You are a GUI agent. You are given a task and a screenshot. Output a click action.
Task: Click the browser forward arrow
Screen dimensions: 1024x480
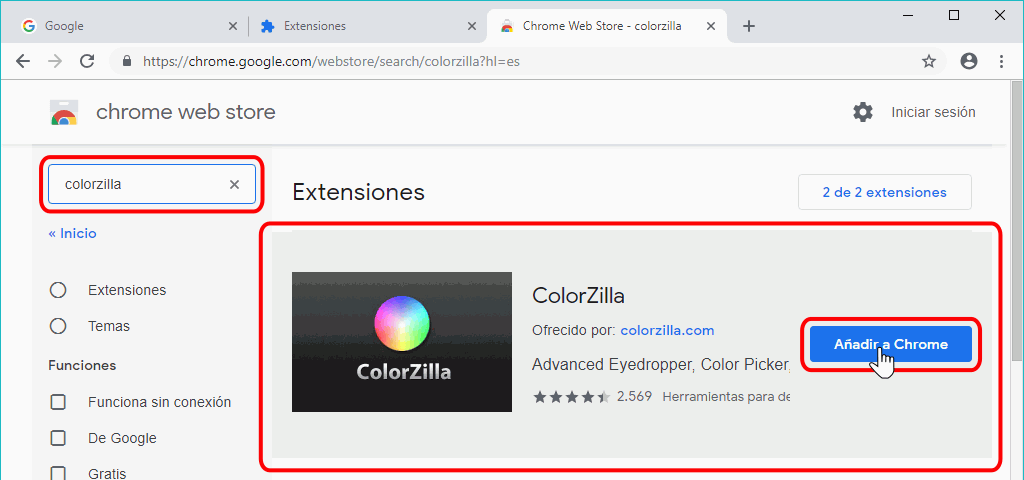pos(56,61)
